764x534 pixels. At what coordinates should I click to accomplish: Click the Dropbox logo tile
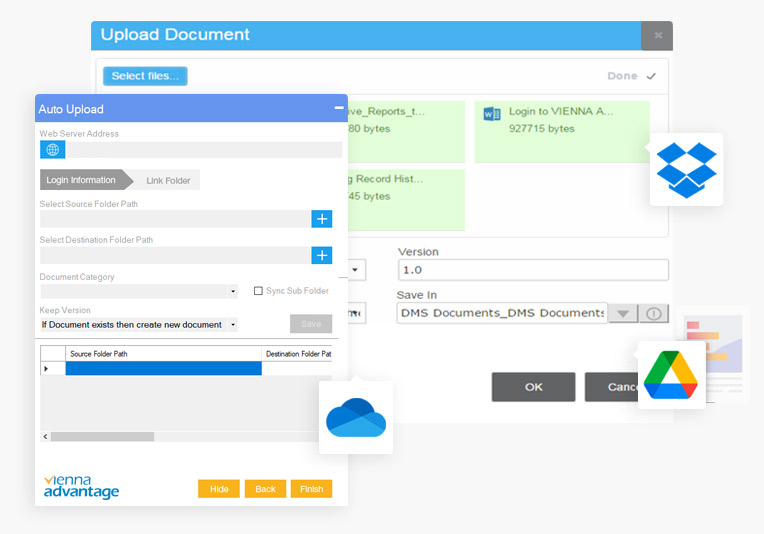pos(686,170)
